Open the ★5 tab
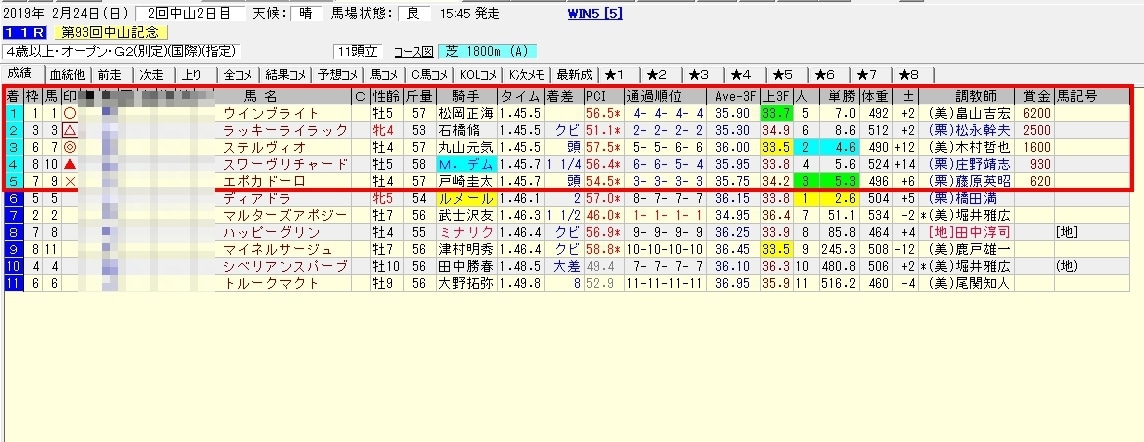 [x=784, y=74]
